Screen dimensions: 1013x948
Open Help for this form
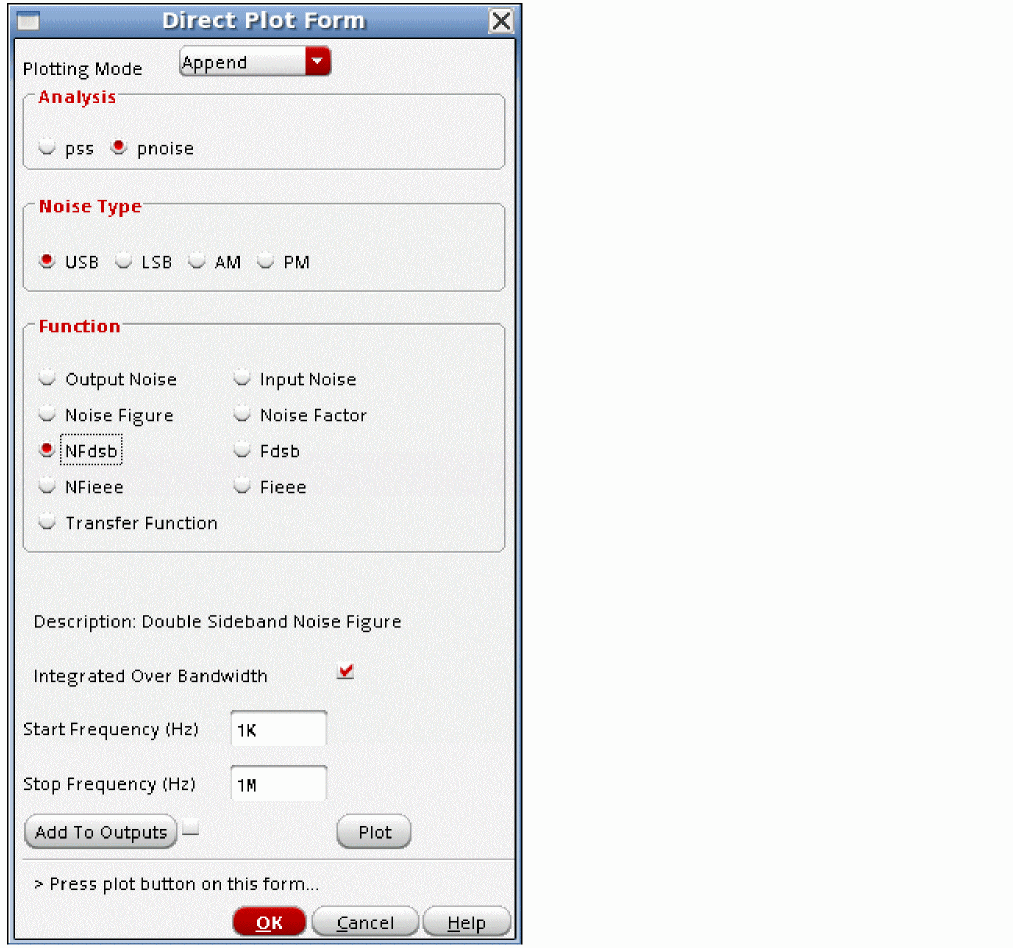click(466, 922)
